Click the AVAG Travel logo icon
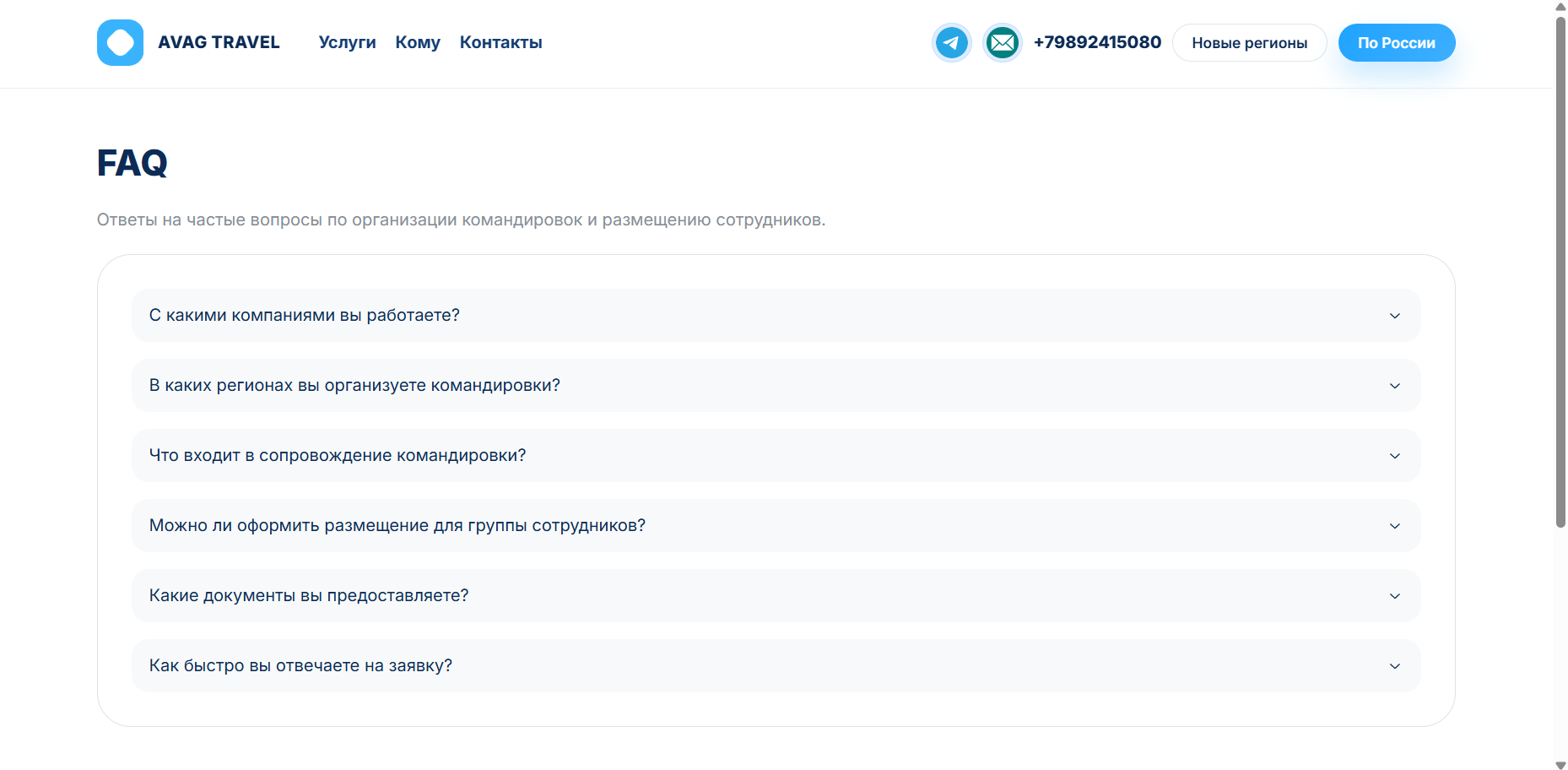The height and width of the screenshot is (770, 1568). (x=120, y=42)
